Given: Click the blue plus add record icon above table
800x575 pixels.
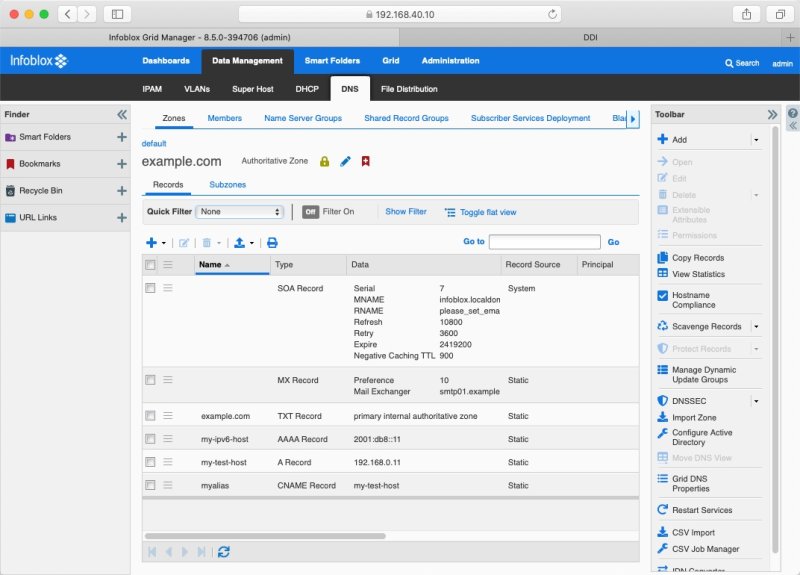Looking at the screenshot, I should point(151,243).
